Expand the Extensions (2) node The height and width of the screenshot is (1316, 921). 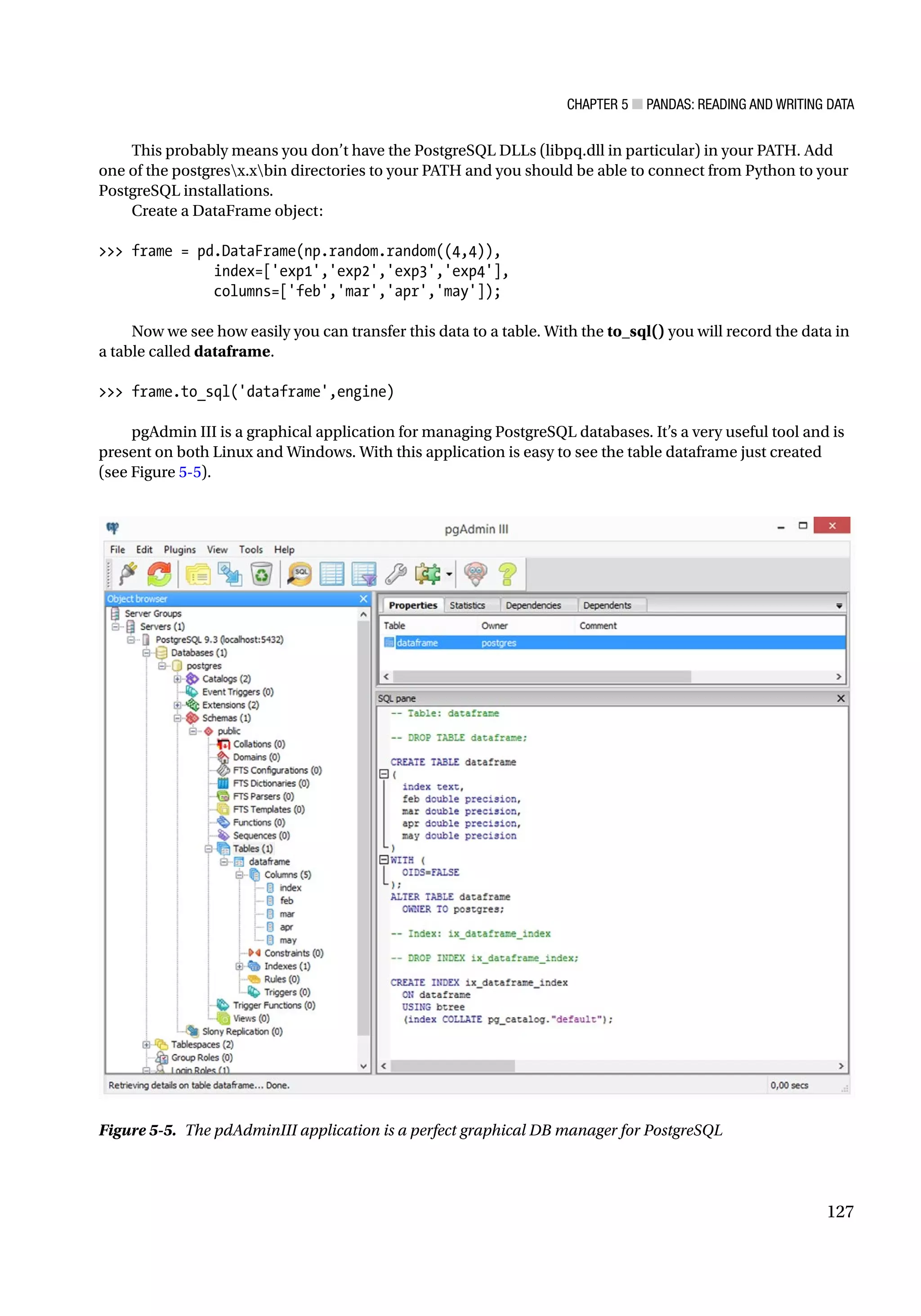(x=178, y=705)
